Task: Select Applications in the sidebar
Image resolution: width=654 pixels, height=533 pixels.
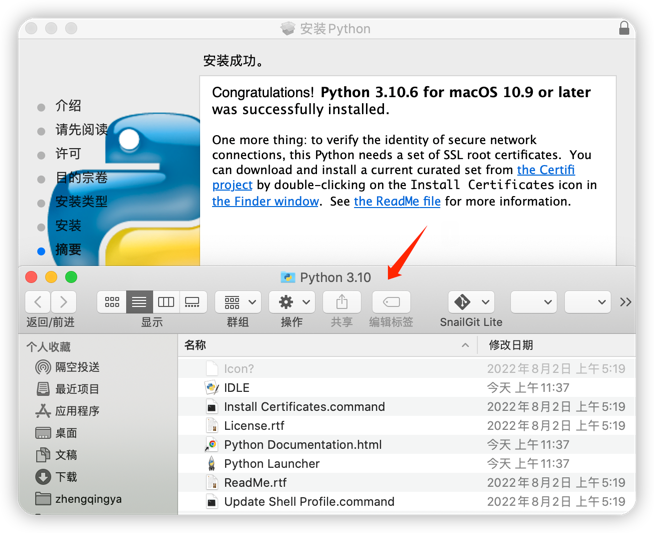Action: [77, 411]
